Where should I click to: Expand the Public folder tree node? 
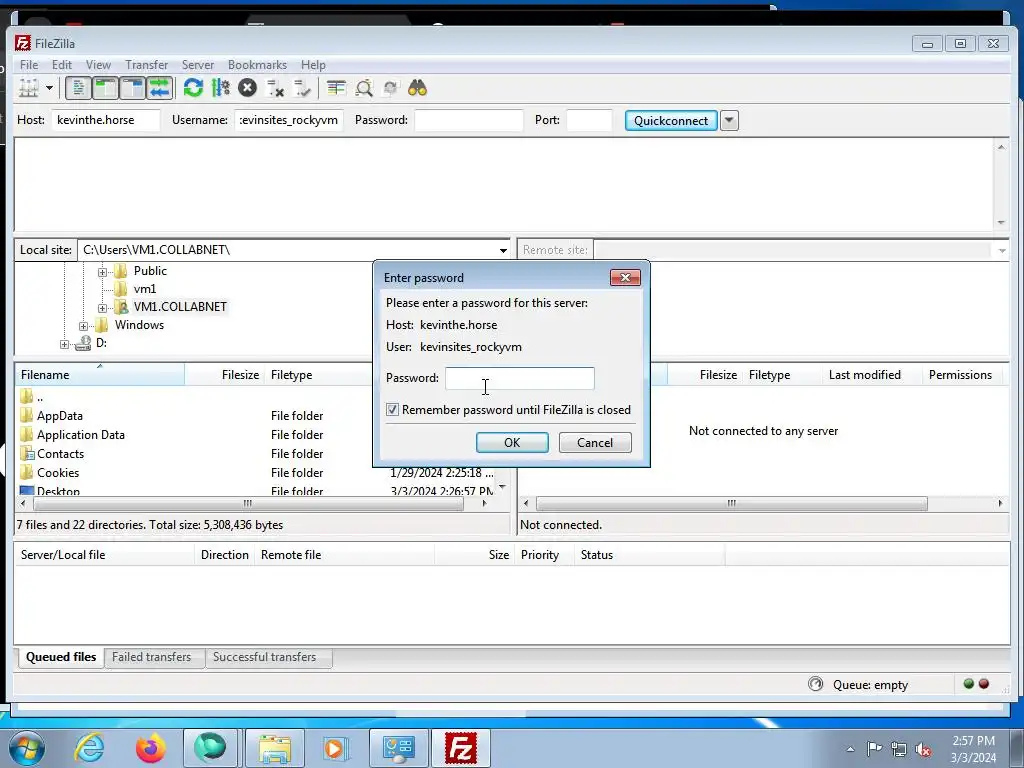102,272
